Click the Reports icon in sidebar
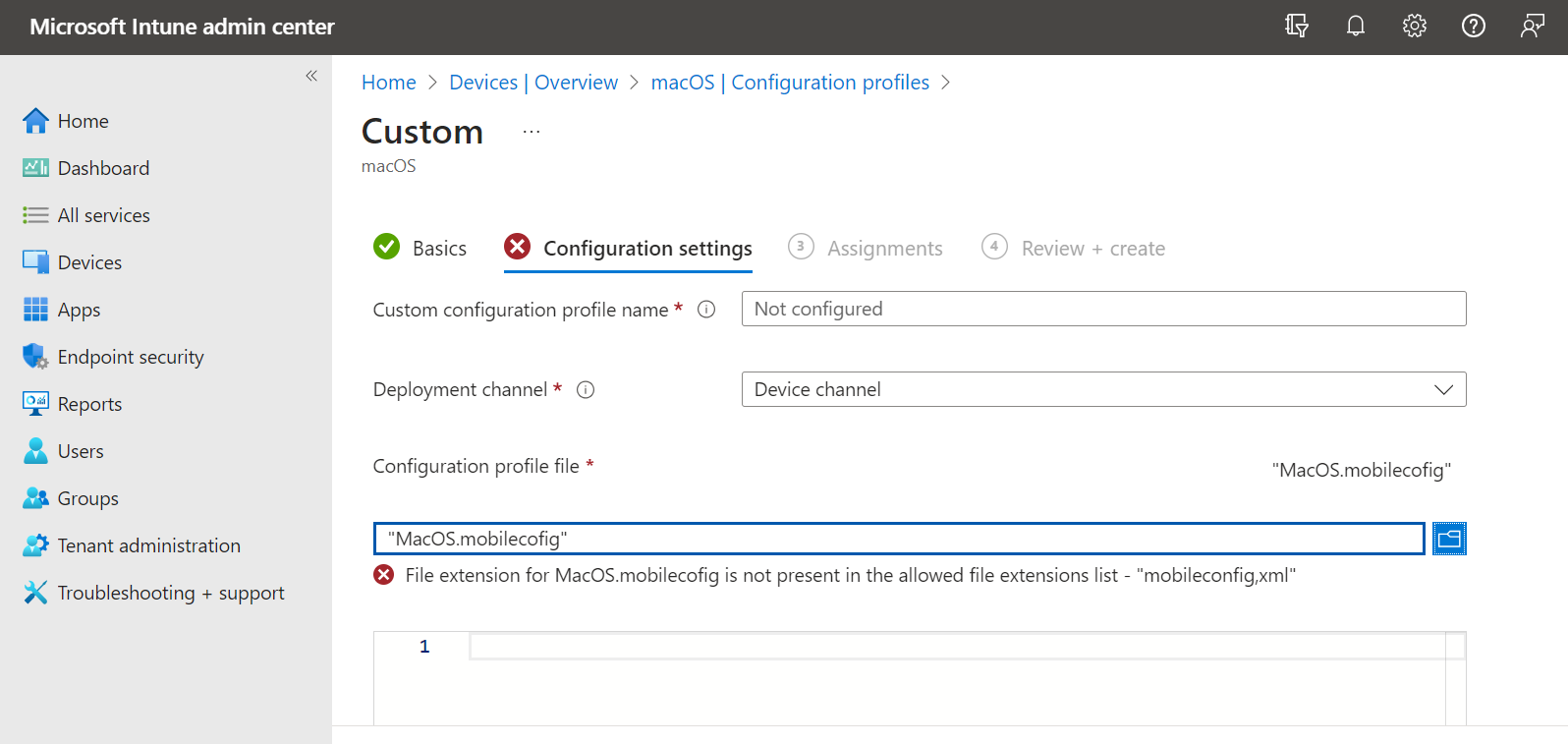1568x744 pixels. [35, 404]
